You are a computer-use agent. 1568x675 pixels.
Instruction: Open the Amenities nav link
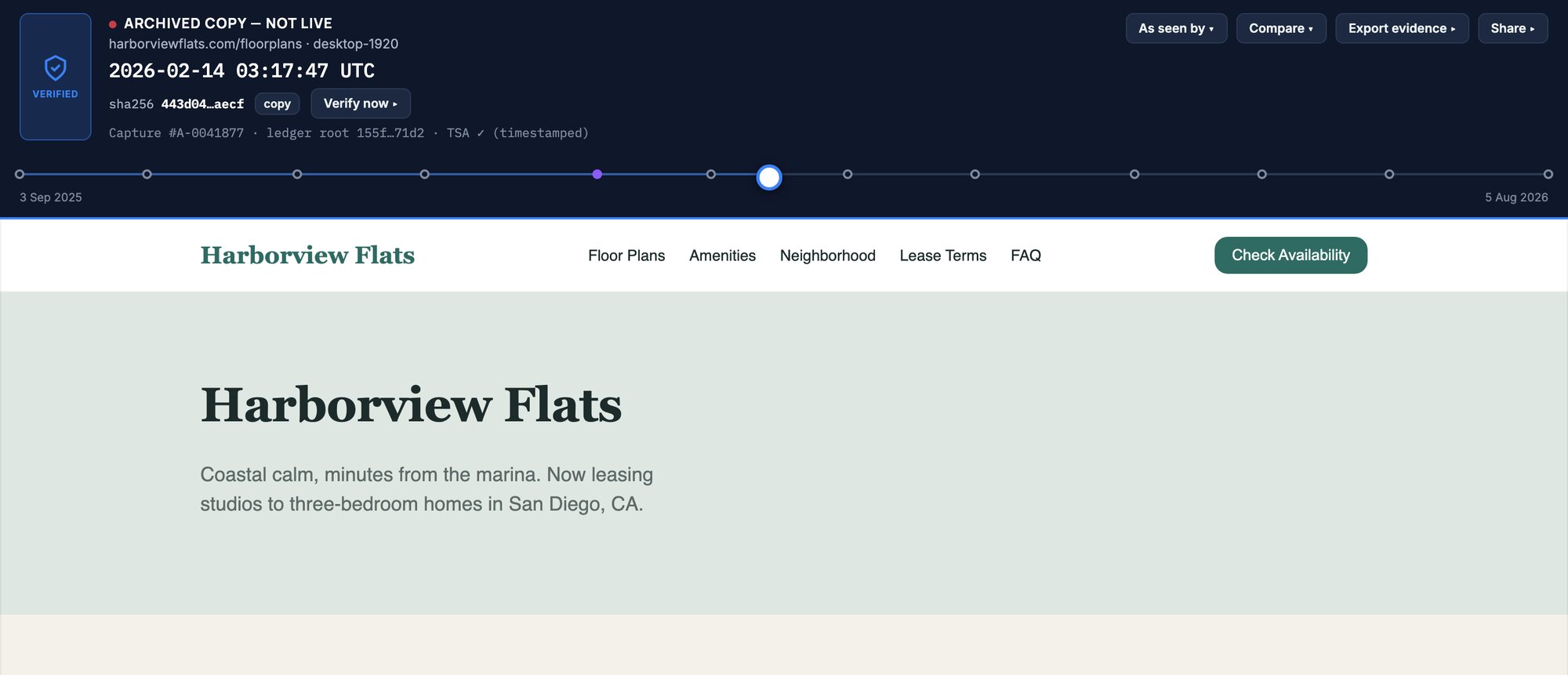coord(722,256)
